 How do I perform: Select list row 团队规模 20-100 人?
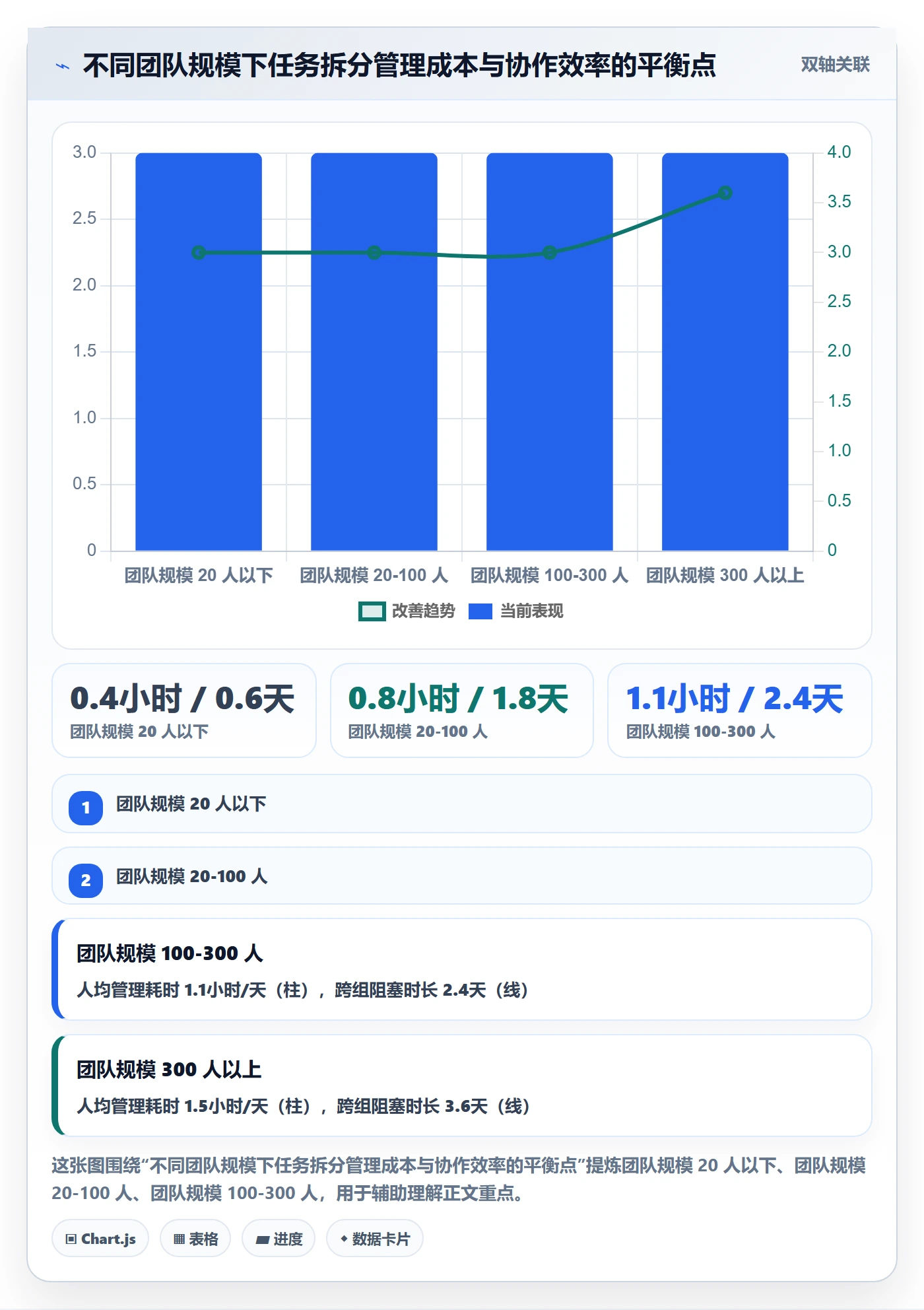pyautogui.click(x=462, y=876)
